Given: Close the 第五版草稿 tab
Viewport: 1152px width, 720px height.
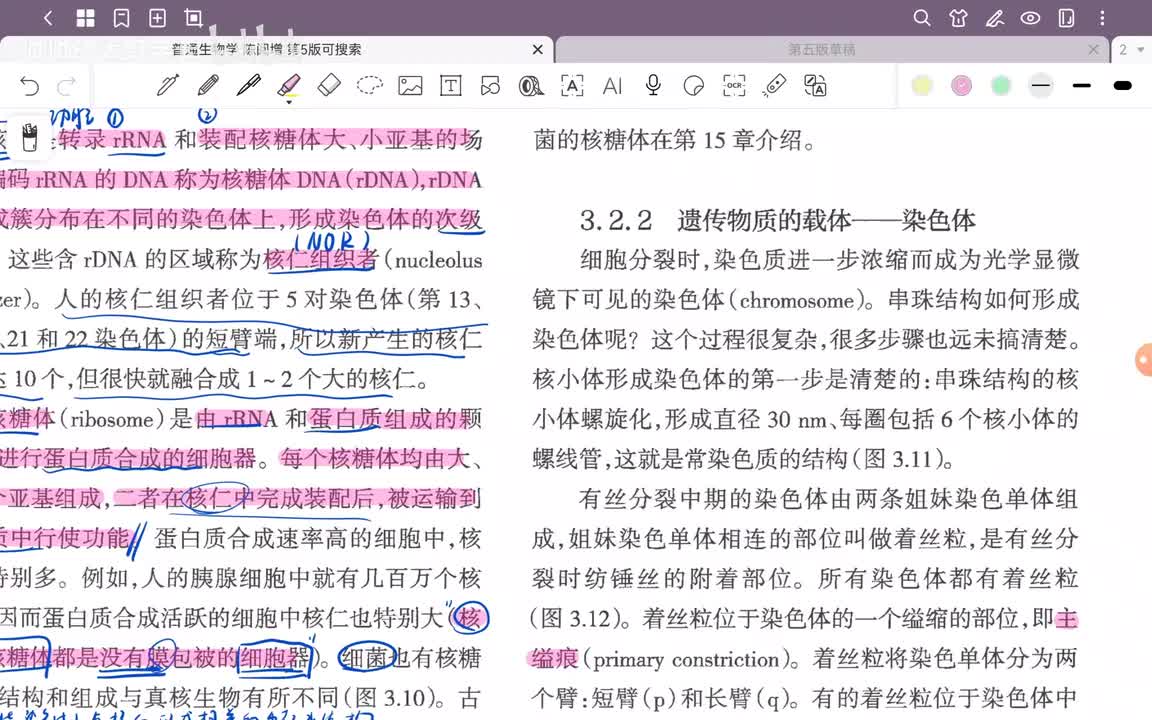Looking at the screenshot, I should (x=1093, y=49).
